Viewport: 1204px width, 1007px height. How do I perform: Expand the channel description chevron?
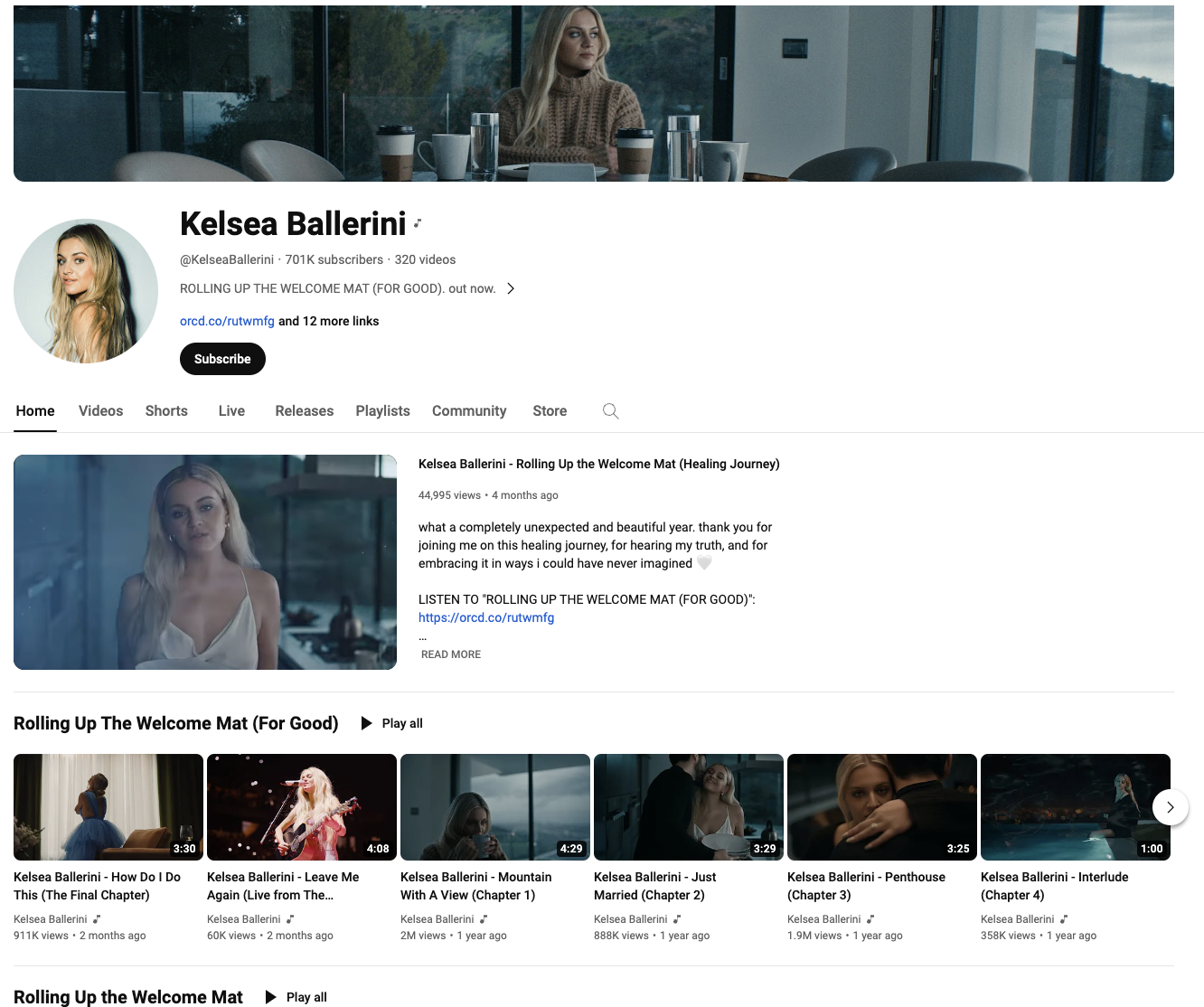coord(511,288)
